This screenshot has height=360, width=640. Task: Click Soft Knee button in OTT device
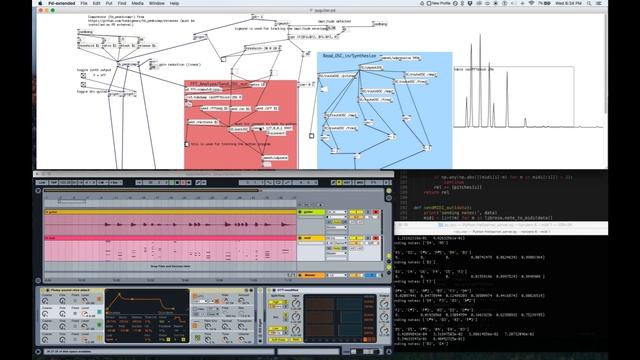(278, 340)
